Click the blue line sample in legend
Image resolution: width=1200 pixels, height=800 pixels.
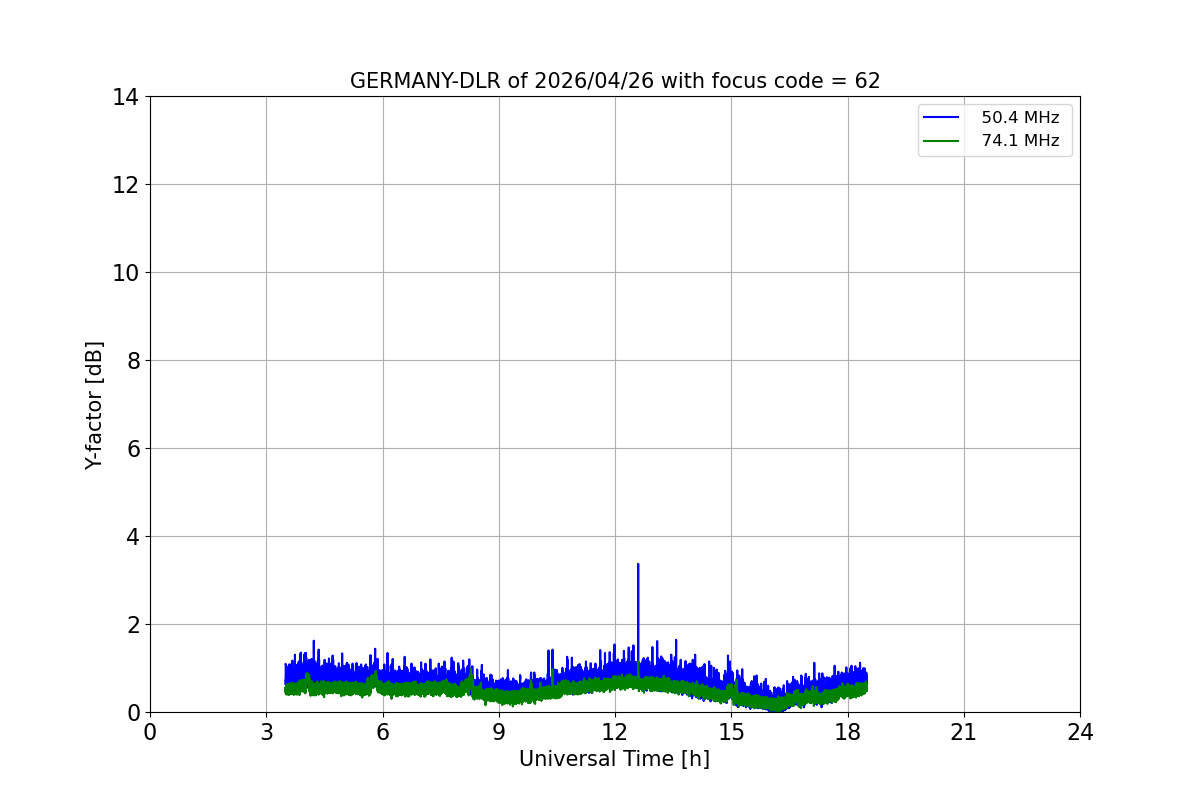click(x=943, y=118)
